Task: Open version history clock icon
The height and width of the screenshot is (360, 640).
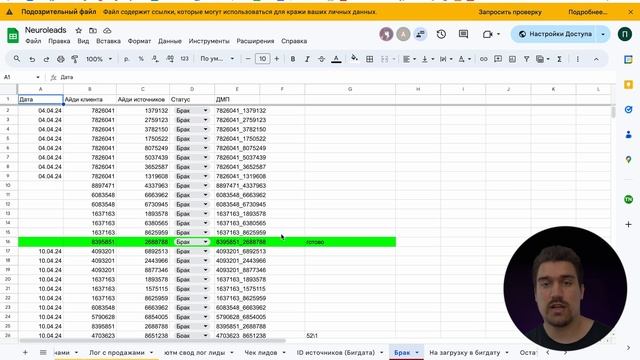Action: [441, 34]
